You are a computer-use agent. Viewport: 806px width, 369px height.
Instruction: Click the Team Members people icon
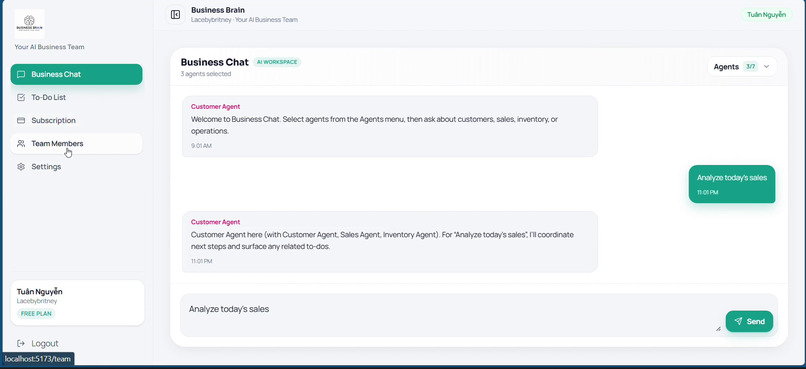coord(21,143)
